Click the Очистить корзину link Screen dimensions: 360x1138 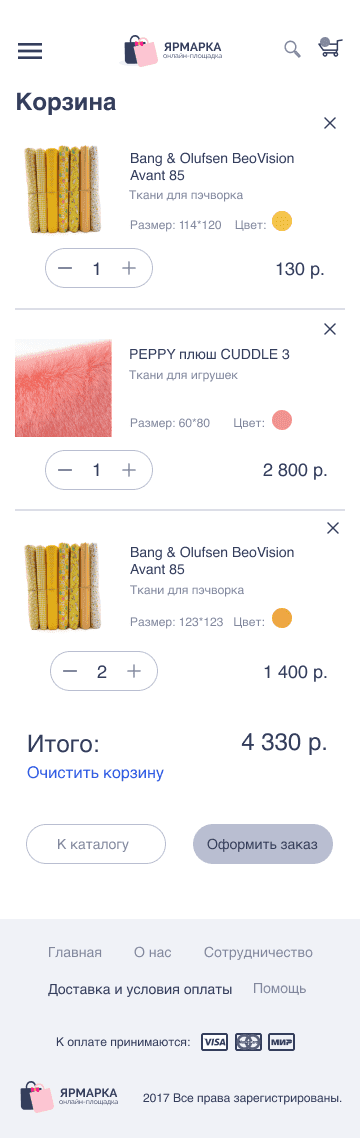(x=95, y=773)
